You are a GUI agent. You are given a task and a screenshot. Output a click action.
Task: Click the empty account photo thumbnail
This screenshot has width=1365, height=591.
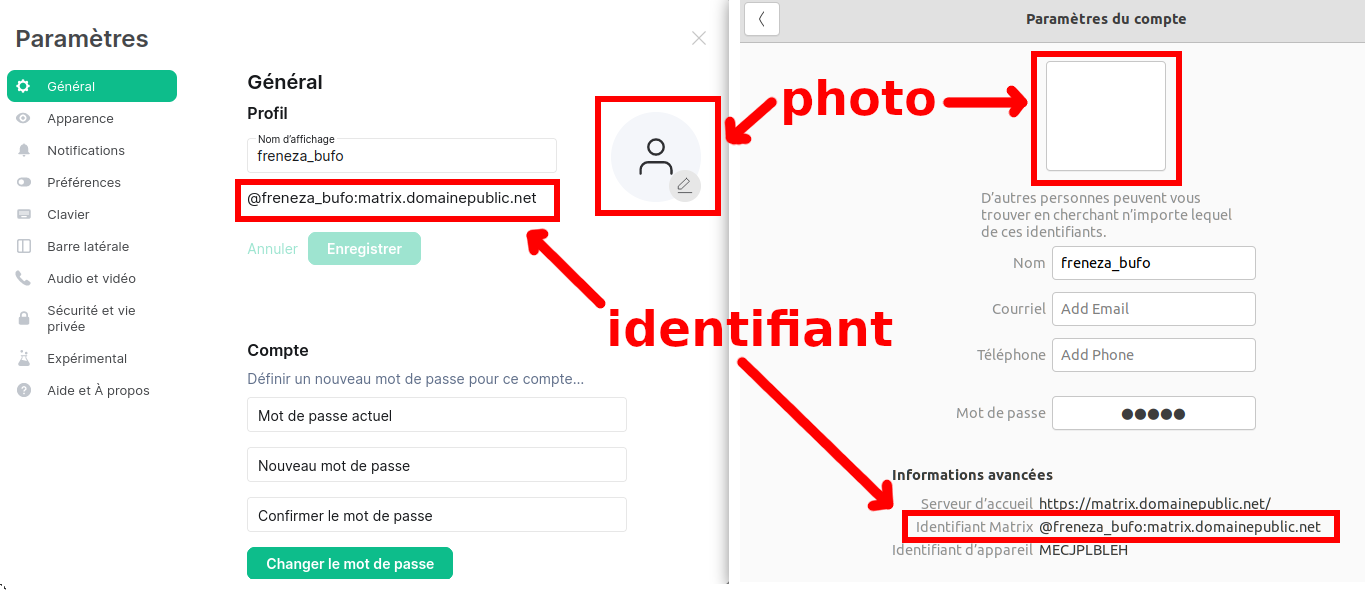[1105, 116]
